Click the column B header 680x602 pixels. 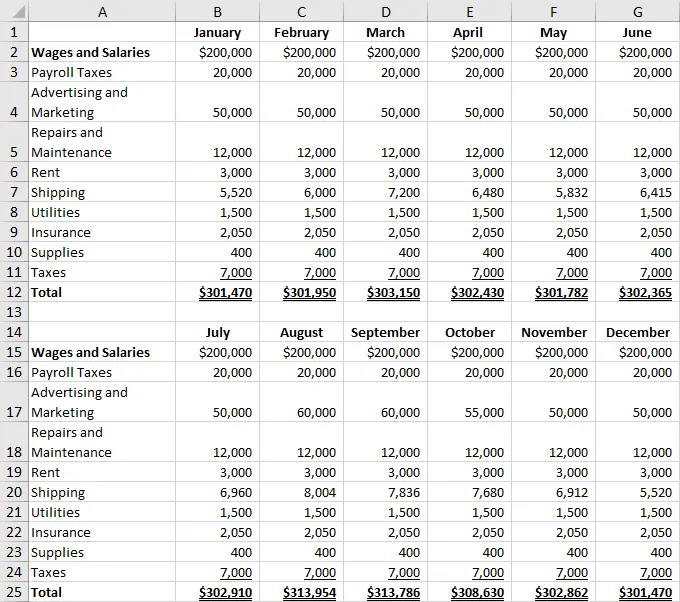218,12
